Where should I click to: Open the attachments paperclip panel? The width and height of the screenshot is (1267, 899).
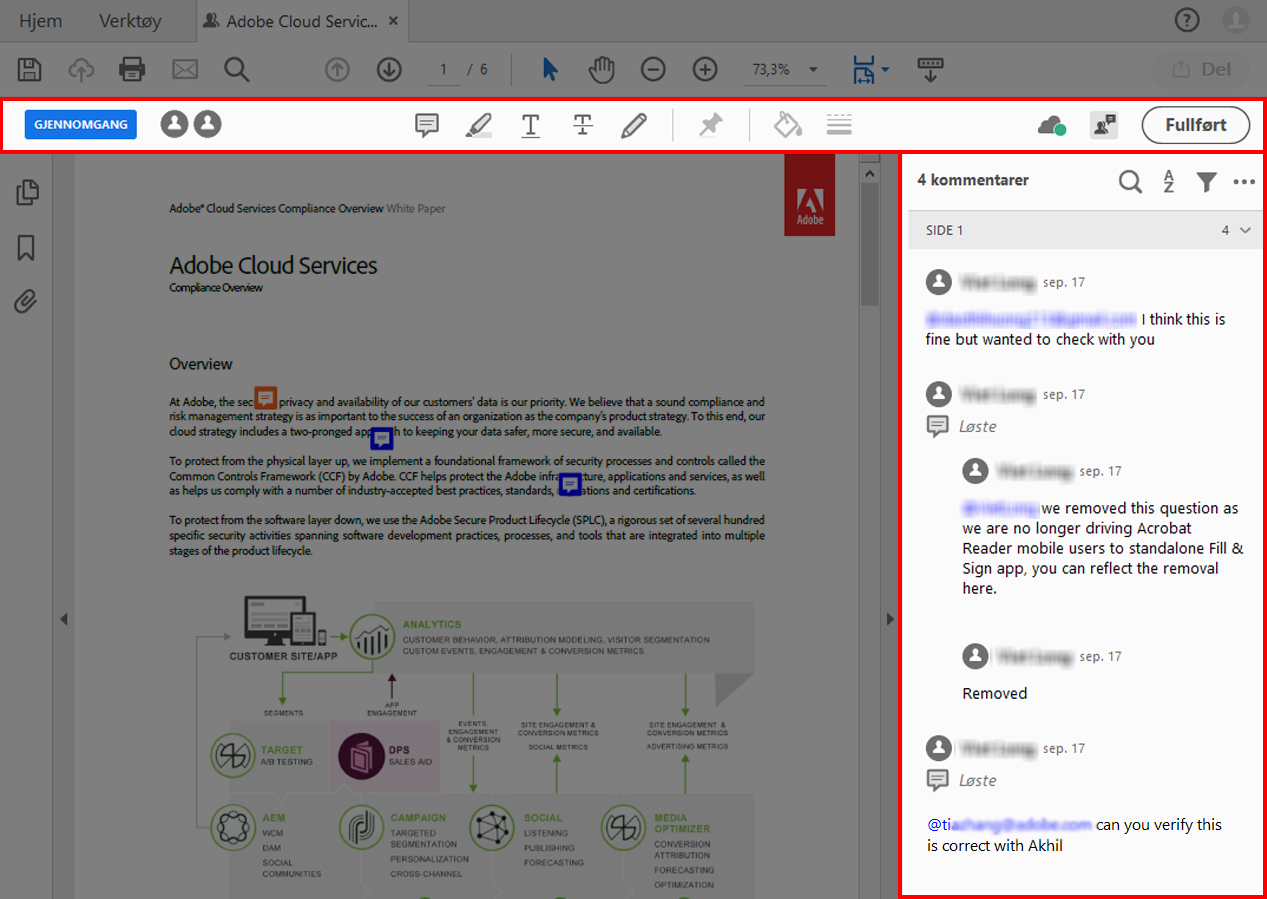click(x=26, y=301)
